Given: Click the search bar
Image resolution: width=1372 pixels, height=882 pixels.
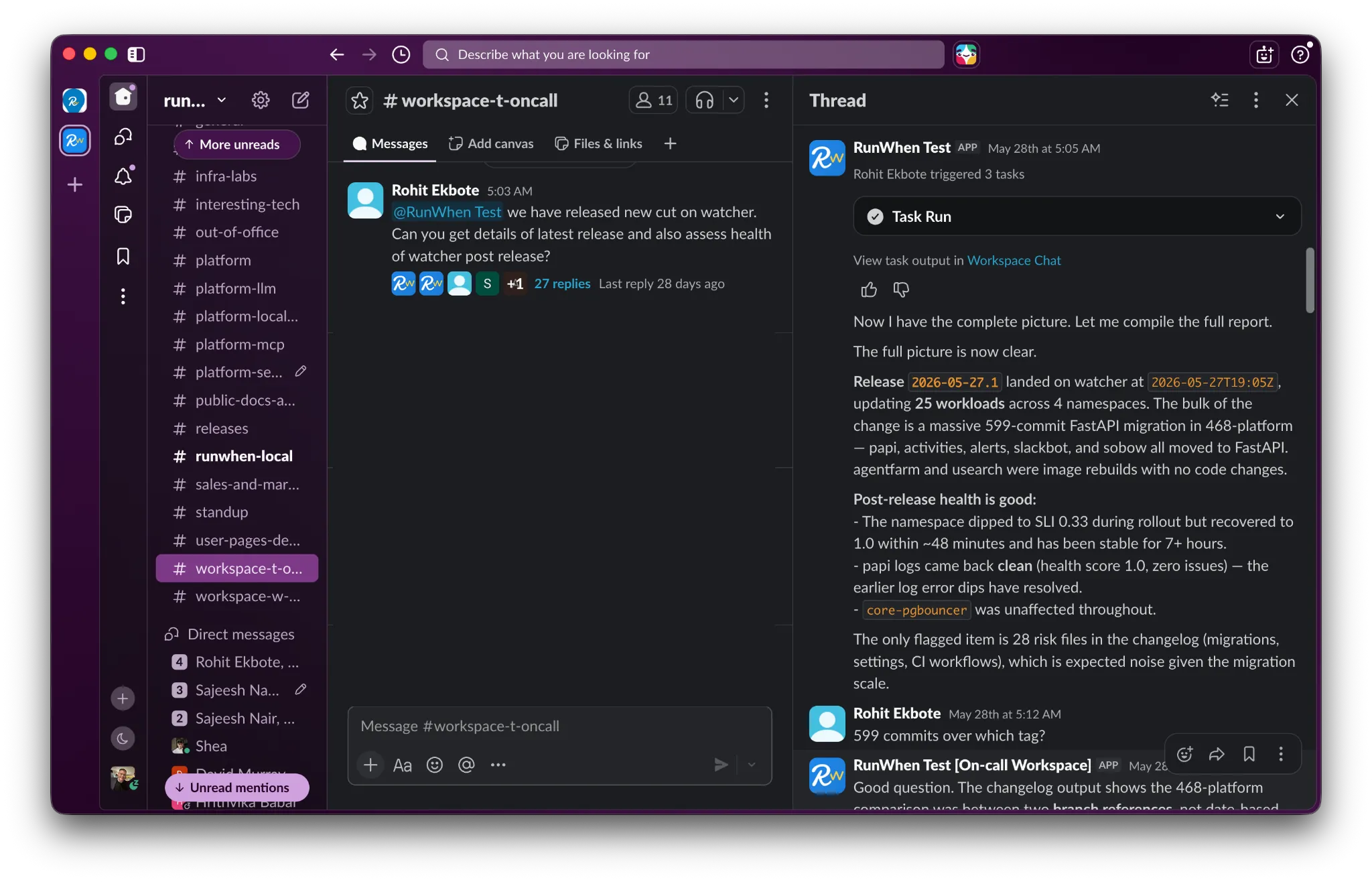Looking at the screenshot, I should (x=683, y=54).
